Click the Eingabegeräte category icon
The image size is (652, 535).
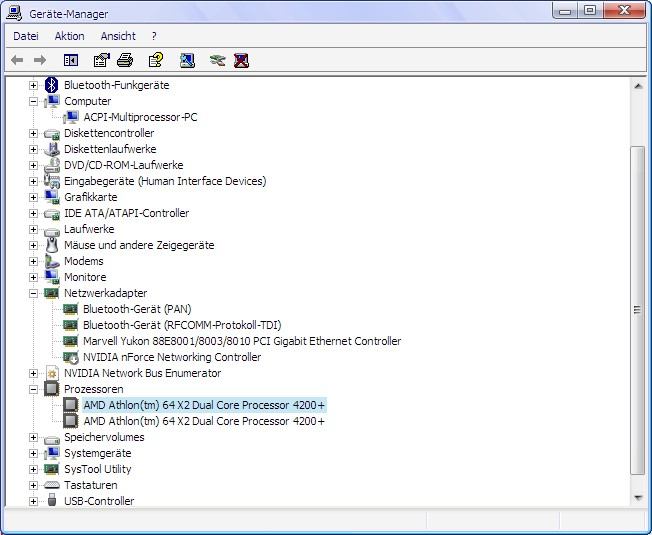[x=52, y=181]
